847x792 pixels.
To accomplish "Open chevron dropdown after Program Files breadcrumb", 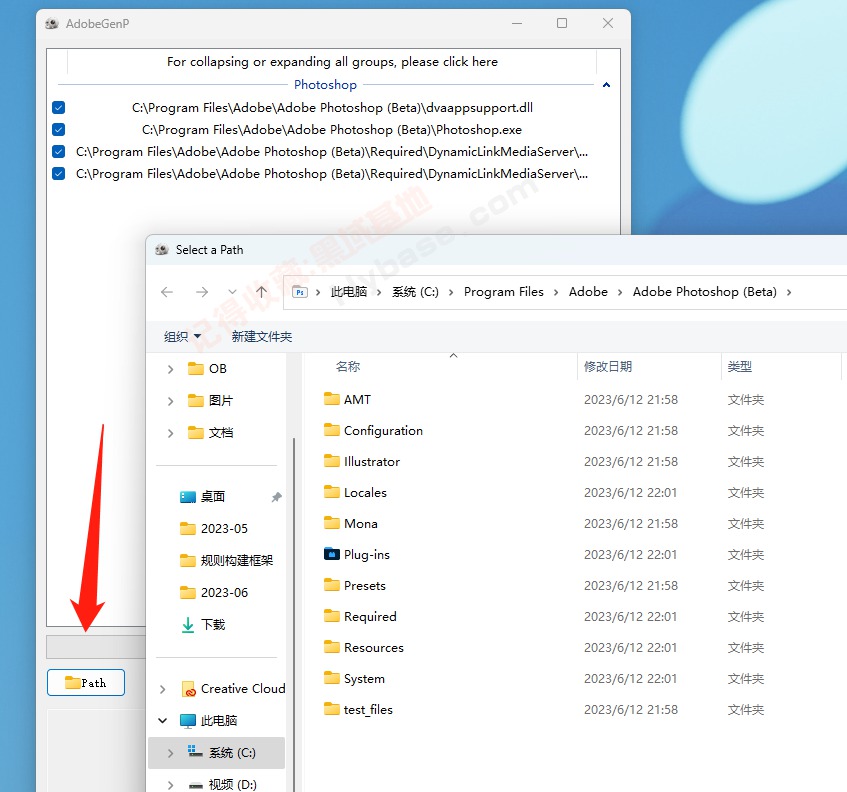I will click(556, 292).
